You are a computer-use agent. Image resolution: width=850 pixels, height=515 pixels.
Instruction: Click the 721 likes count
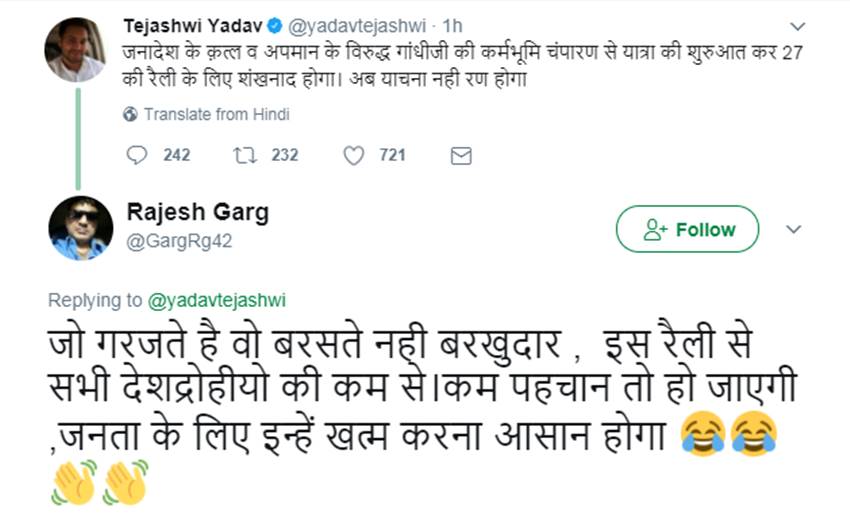coord(392,155)
